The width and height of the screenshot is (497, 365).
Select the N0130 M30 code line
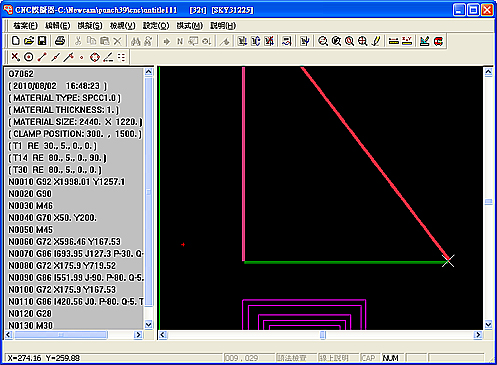(31, 325)
